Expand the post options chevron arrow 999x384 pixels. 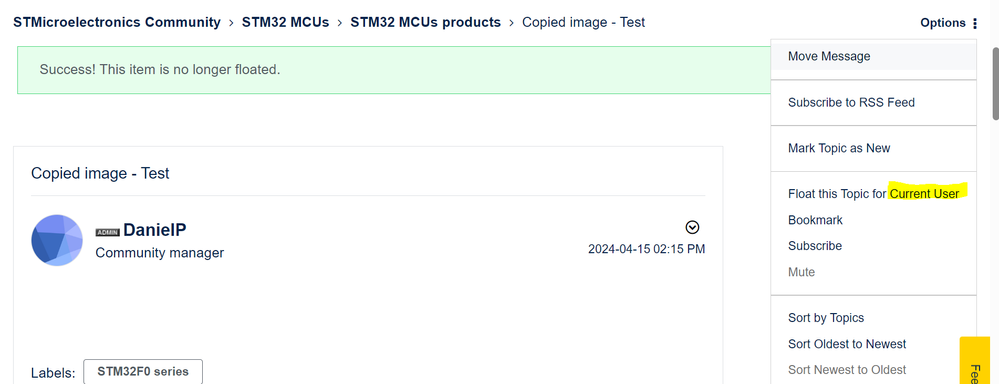pos(692,227)
